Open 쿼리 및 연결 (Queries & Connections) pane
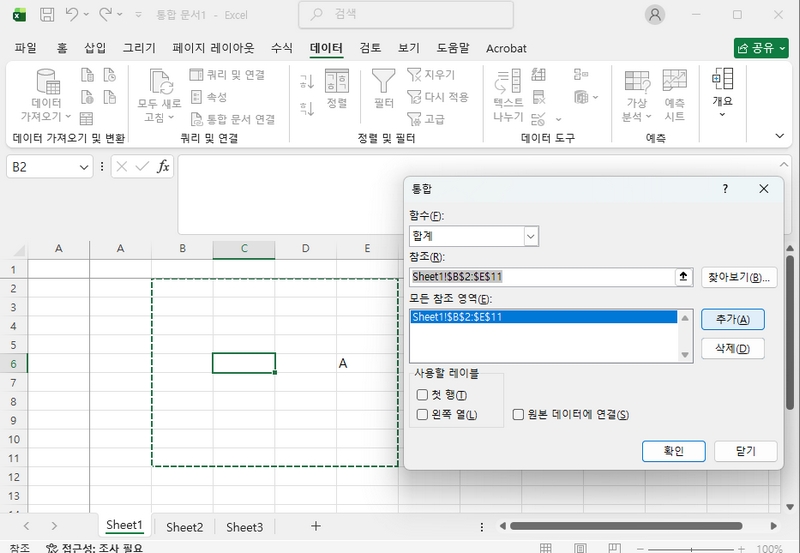 228,75
